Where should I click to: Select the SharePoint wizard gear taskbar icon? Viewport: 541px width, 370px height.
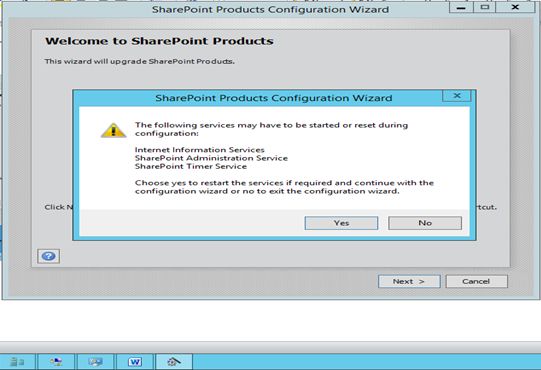click(174, 361)
